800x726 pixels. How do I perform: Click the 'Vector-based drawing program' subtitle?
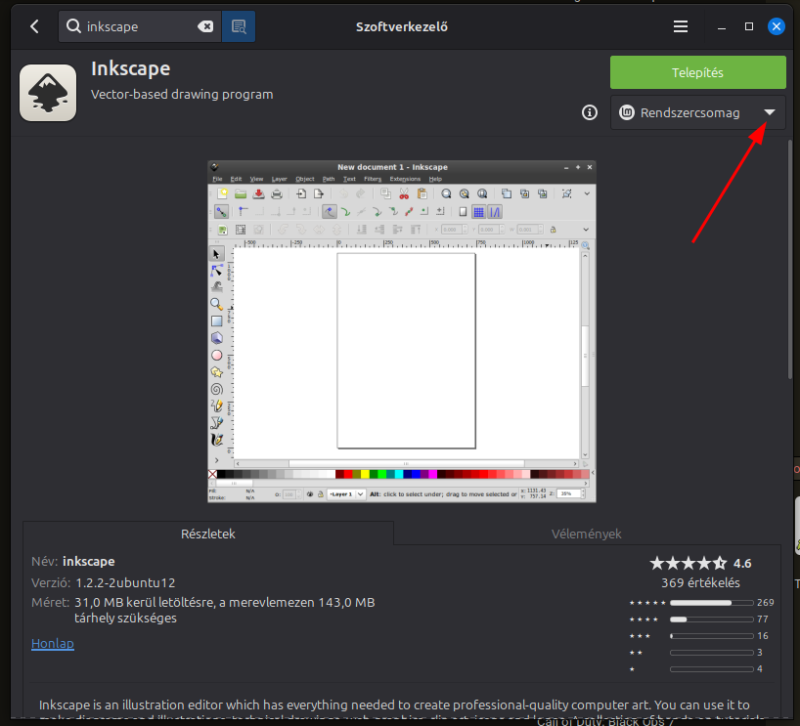182,94
